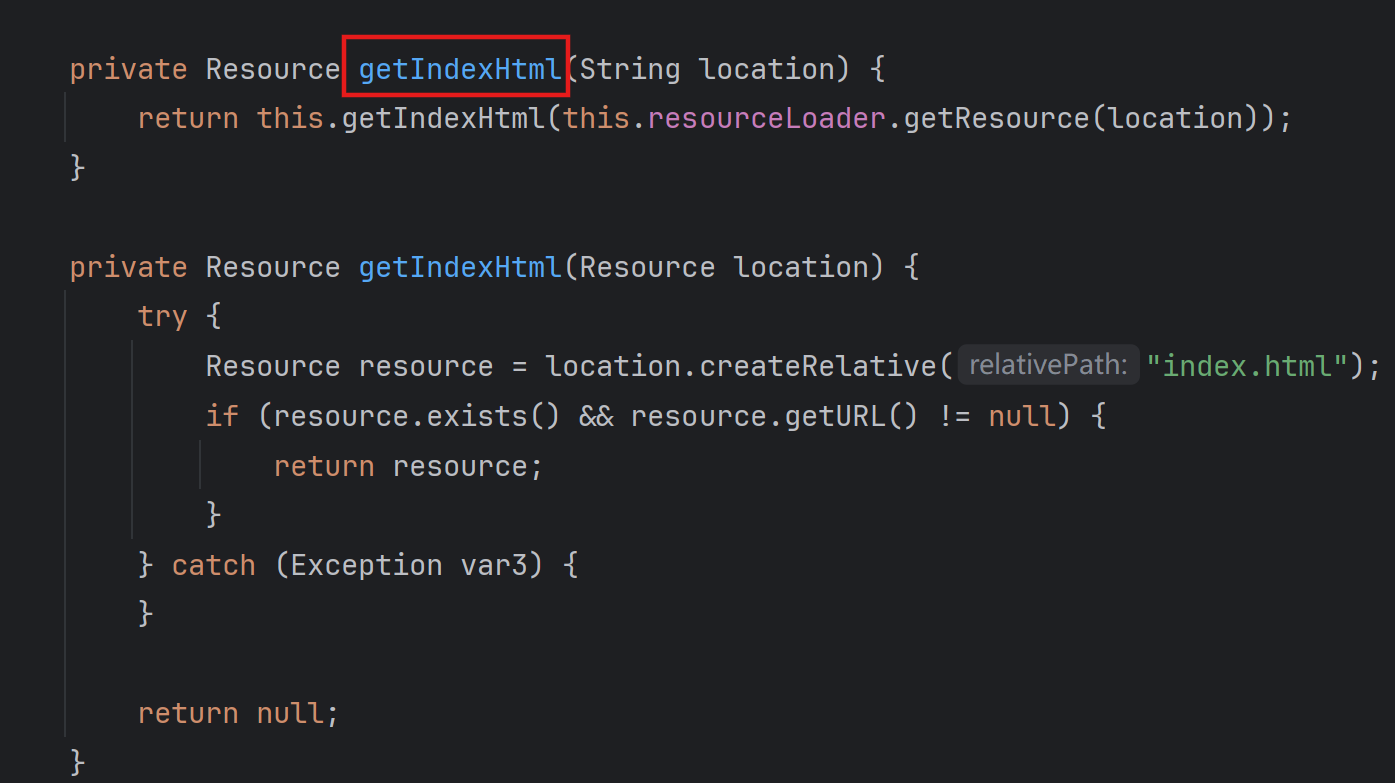Click the try keyword
The height and width of the screenshot is (783, 1395).
(x=162, y=315)
